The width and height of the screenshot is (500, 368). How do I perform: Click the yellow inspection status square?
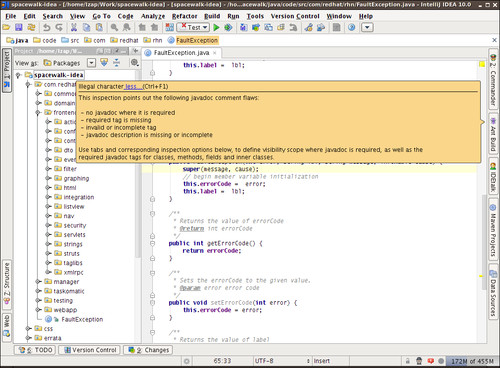(x=482, y=64)
